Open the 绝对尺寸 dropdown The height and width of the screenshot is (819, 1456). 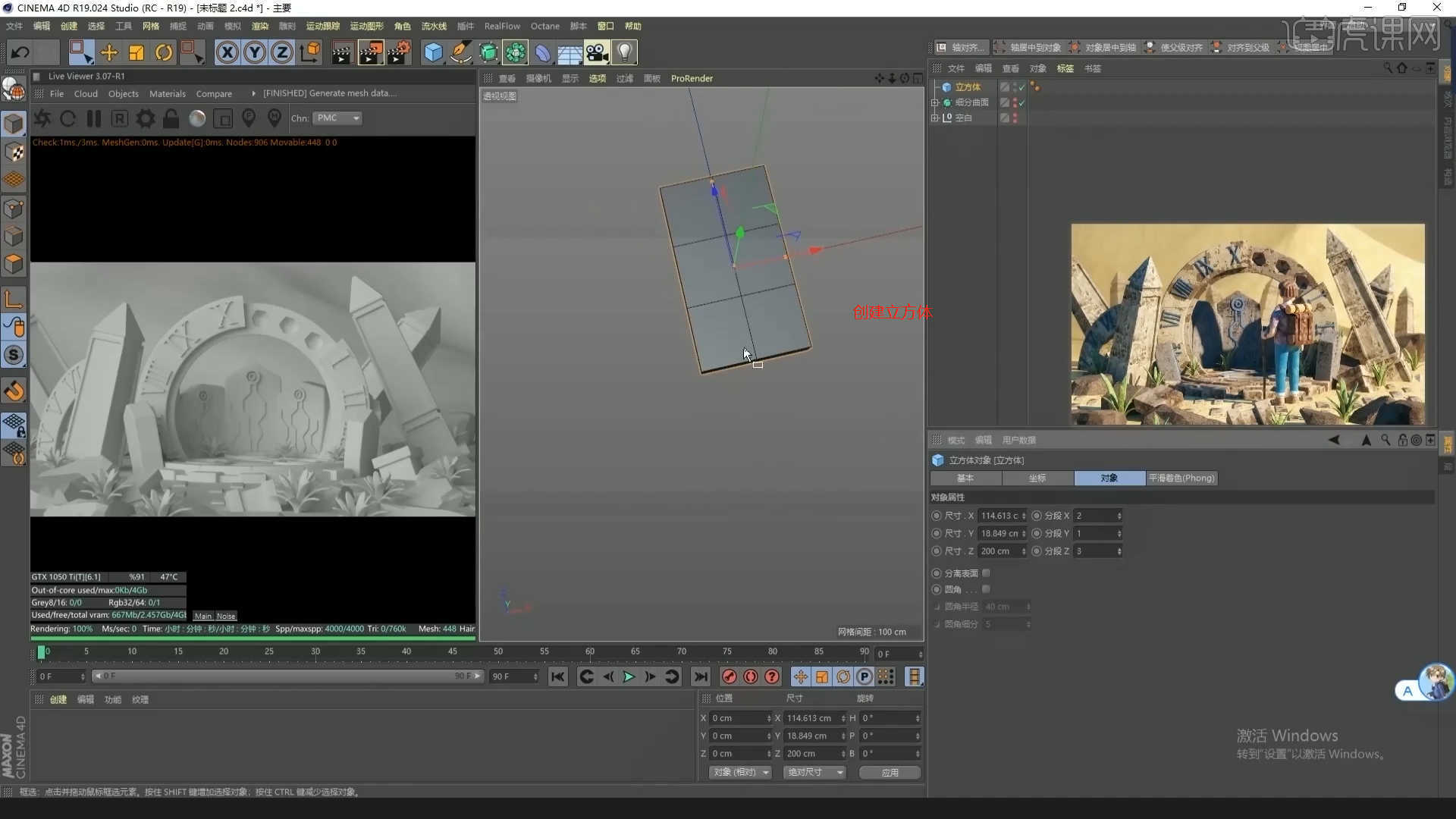(815, 772)
